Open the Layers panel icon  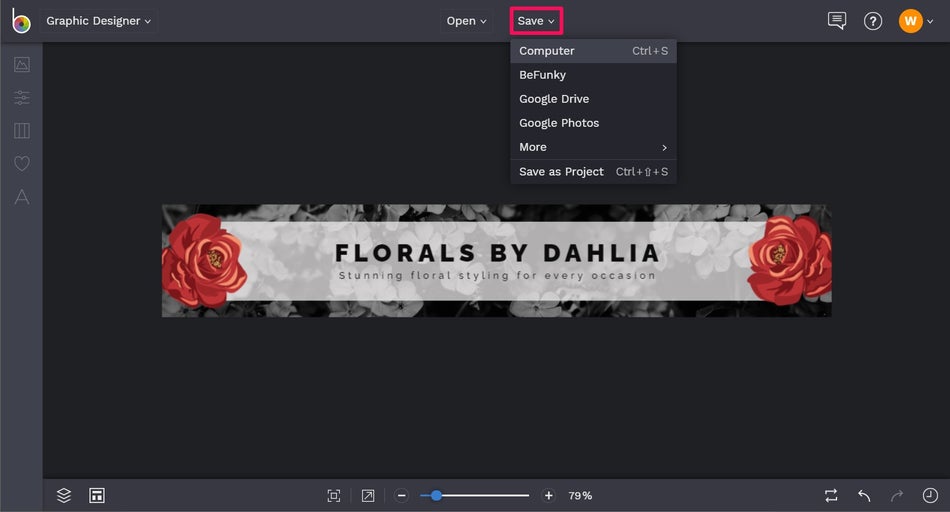tap(64, 495)
